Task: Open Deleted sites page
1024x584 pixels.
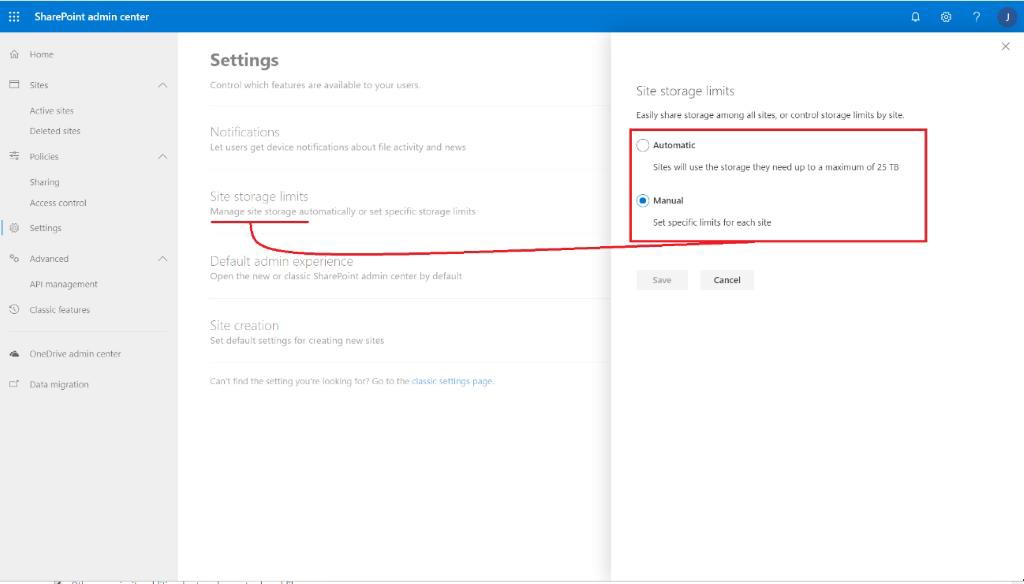Action: click(x=55, y=131)
